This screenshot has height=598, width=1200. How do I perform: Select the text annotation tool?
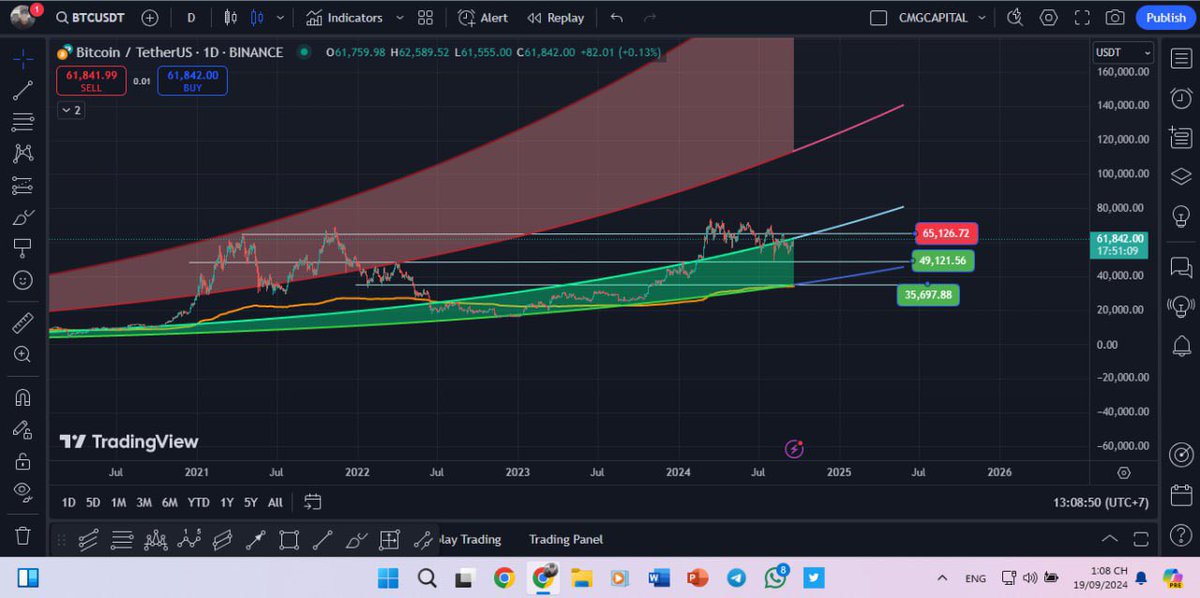[x=23, y=248]
